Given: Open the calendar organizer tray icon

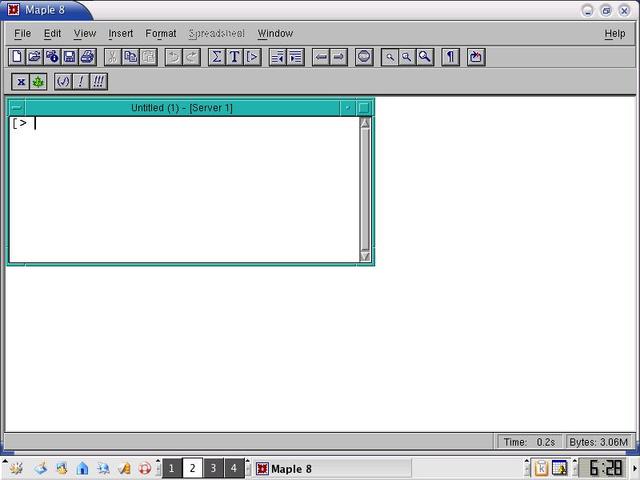Looking at the screenshot, I should [x=560, y=468].
